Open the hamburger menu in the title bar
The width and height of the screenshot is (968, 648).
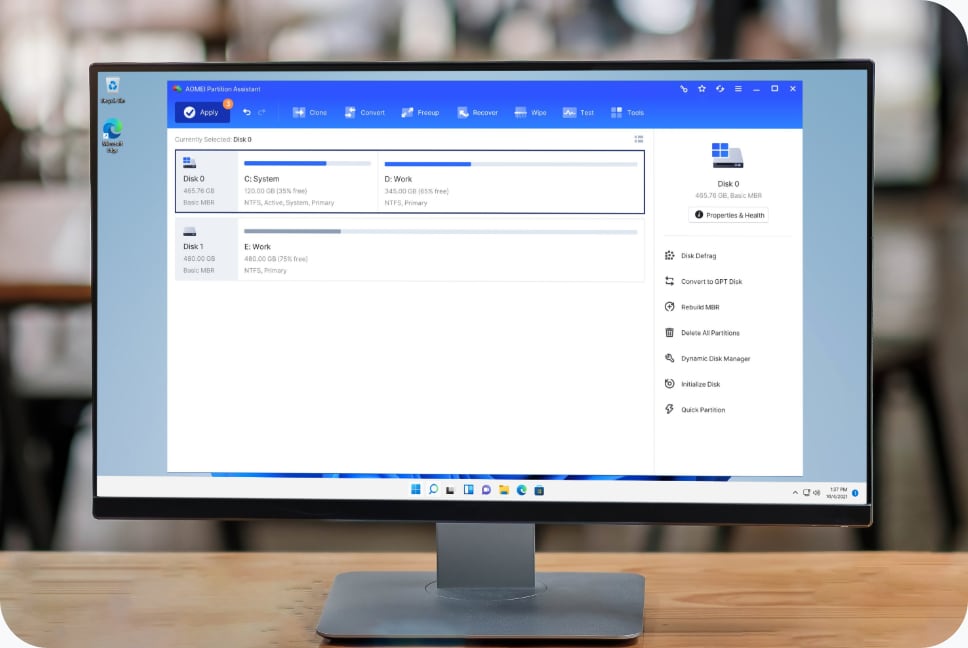(738, 89)
